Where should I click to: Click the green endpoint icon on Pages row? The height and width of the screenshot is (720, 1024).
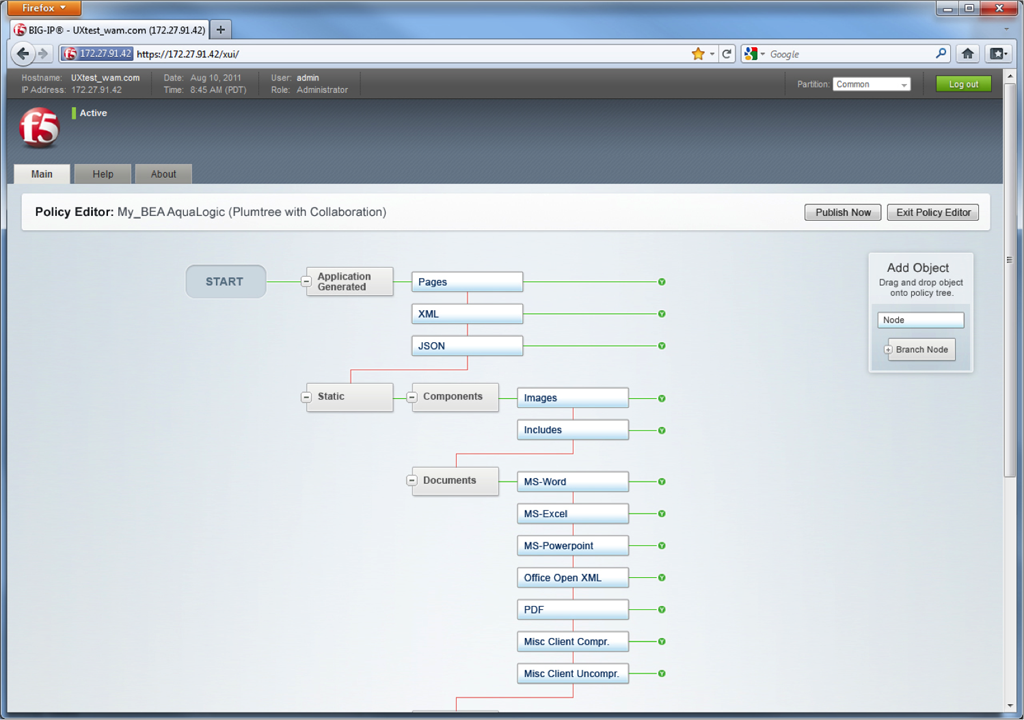point(662,282)
